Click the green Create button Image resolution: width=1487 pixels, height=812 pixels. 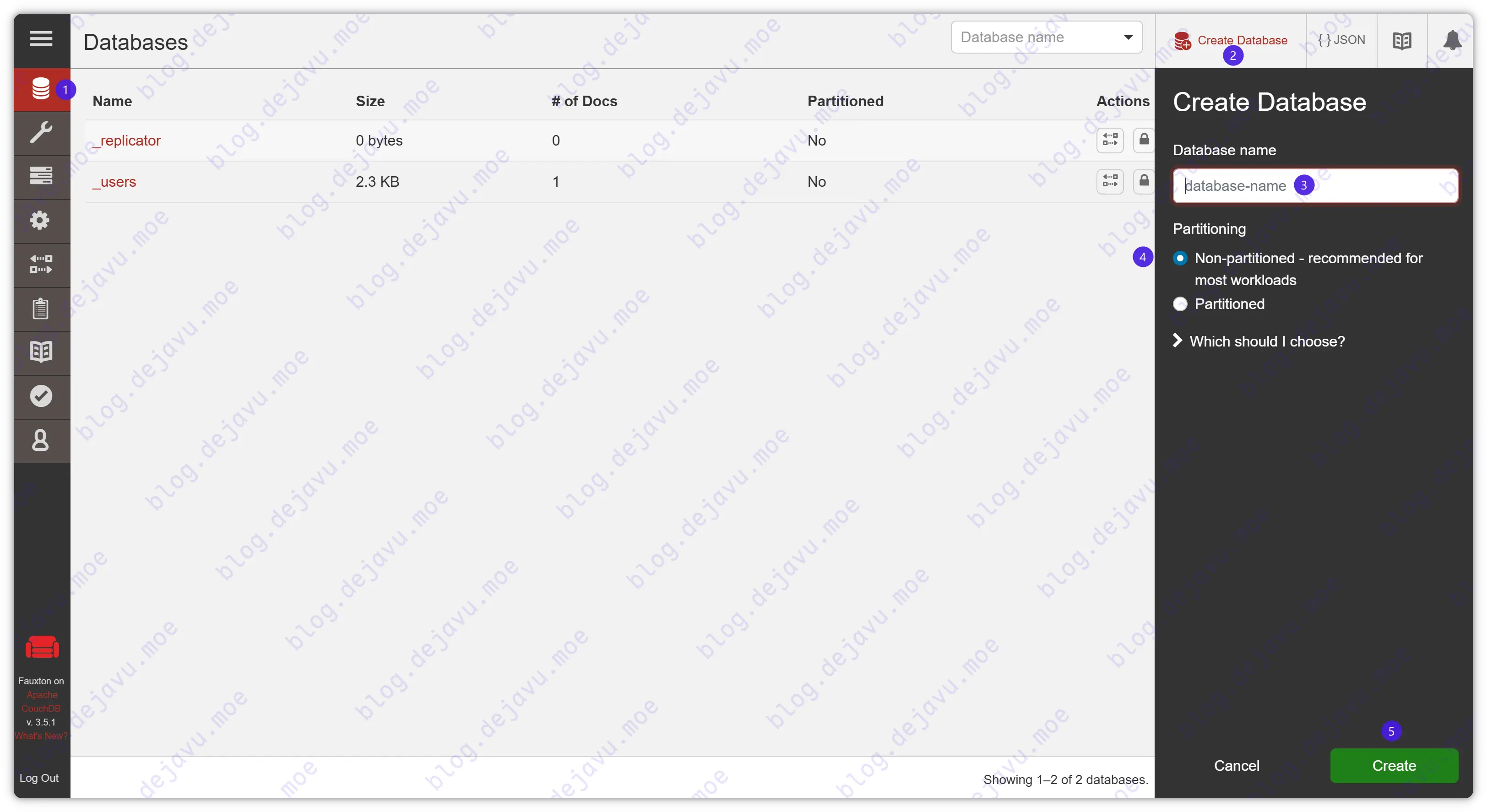pyautogui.click(x=1394, y=765)
